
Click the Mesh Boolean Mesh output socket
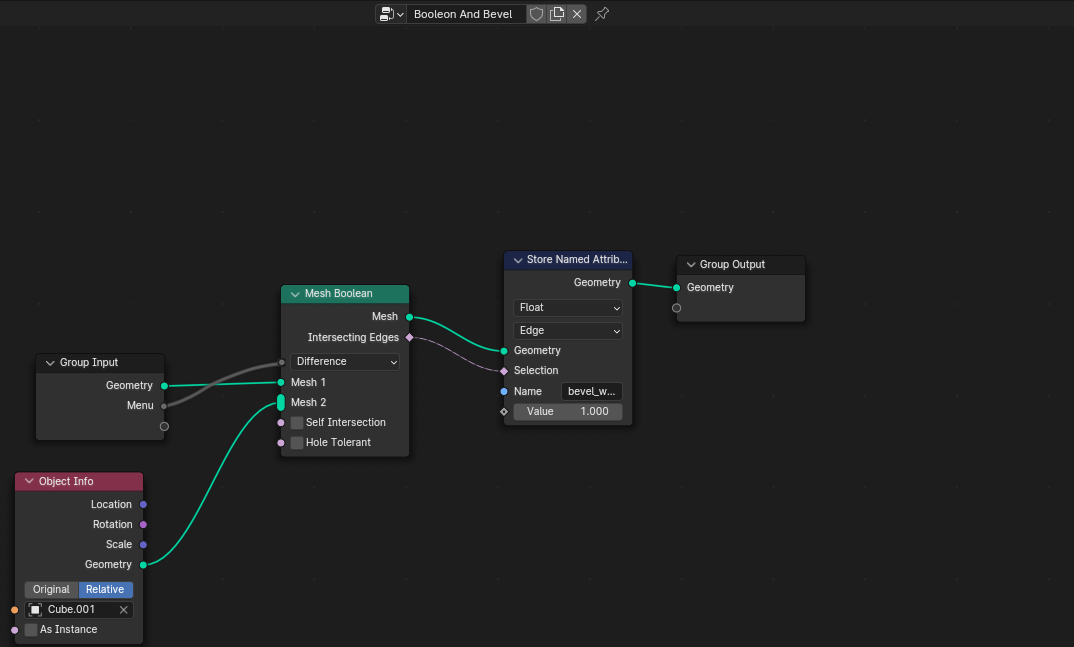pyautogui.click(x=410, y=317)
